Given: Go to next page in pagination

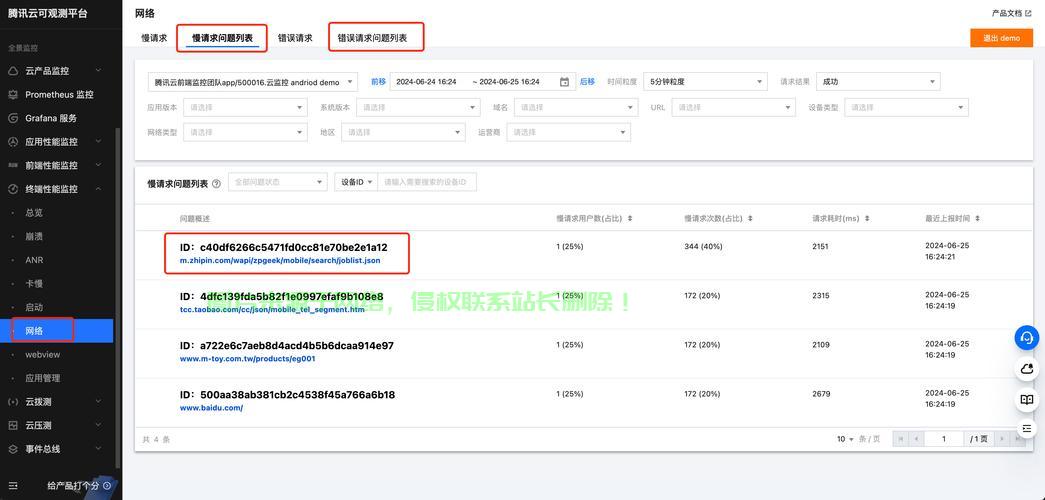Looking at the screenshot, I should pyautogui.click(x=1002, y=439).
